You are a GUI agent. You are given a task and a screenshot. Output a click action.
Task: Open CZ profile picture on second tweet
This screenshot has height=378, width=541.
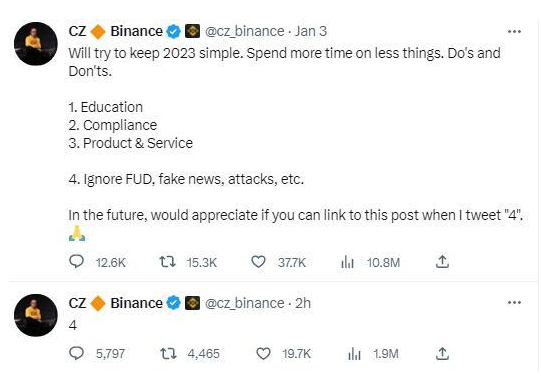[36, 315]
